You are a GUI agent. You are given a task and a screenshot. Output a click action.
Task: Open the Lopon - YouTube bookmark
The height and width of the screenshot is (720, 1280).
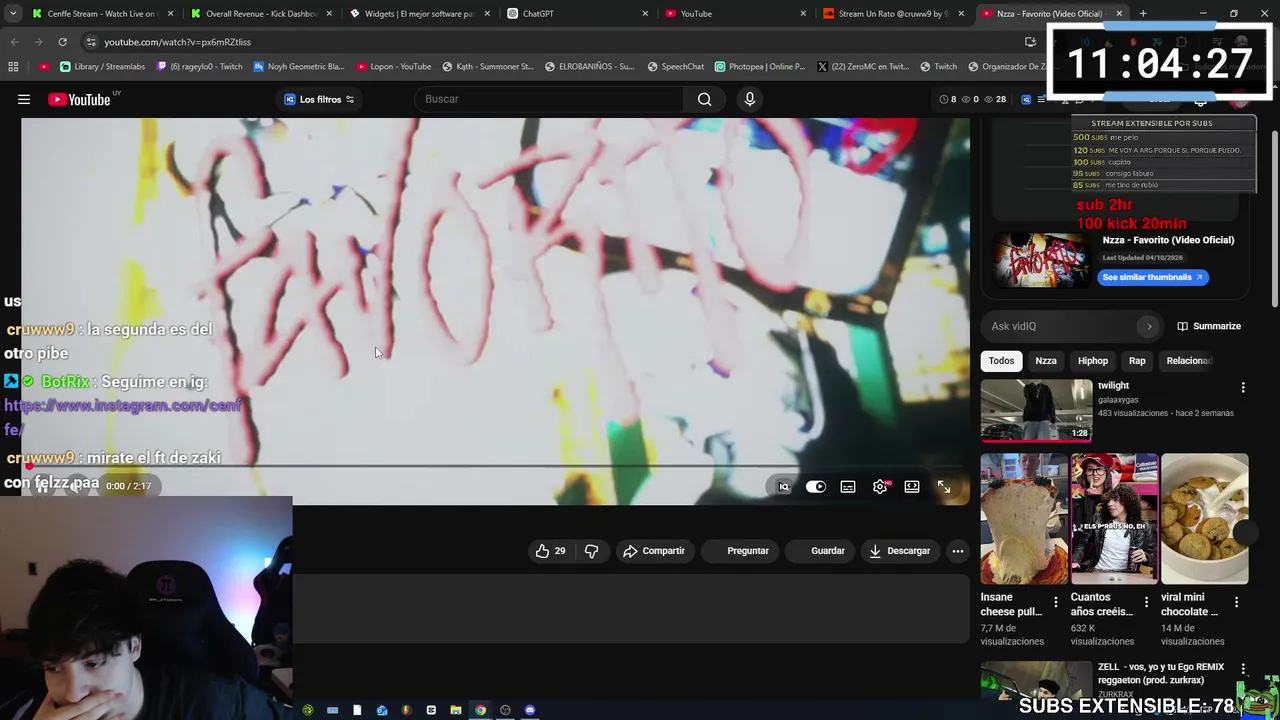[394, 67]
